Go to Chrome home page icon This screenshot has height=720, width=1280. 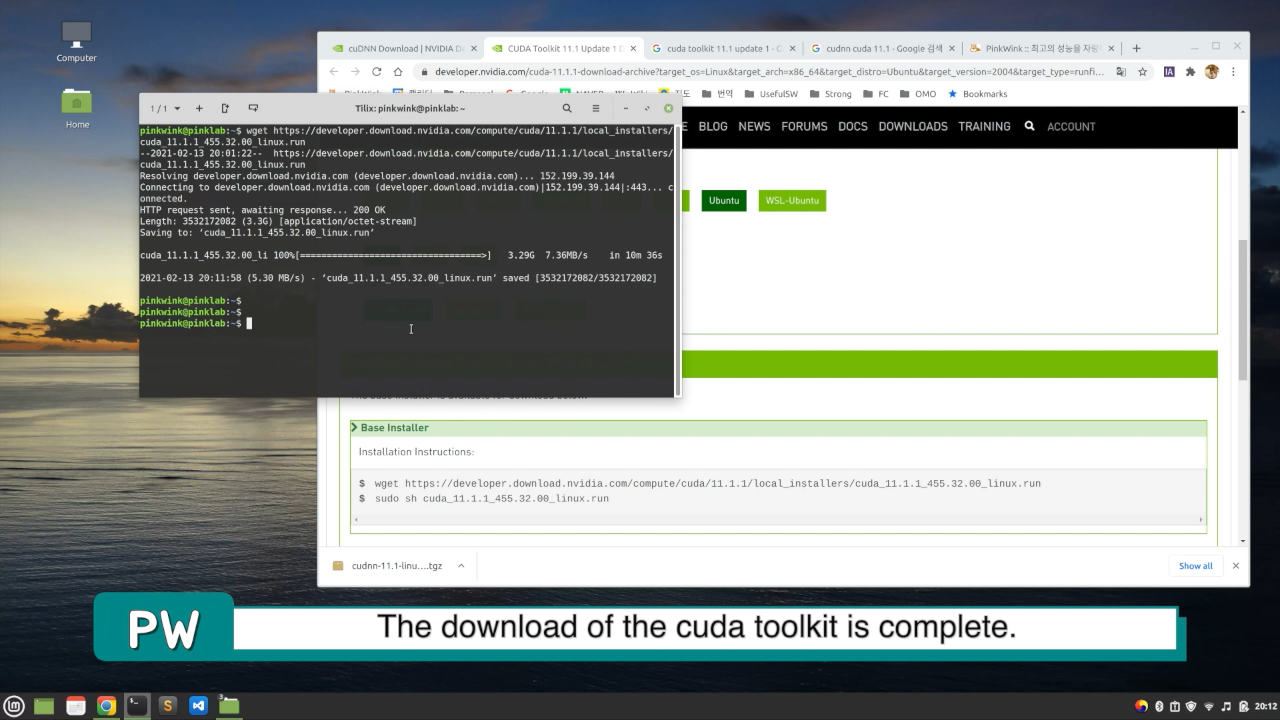tap(398, 72)
